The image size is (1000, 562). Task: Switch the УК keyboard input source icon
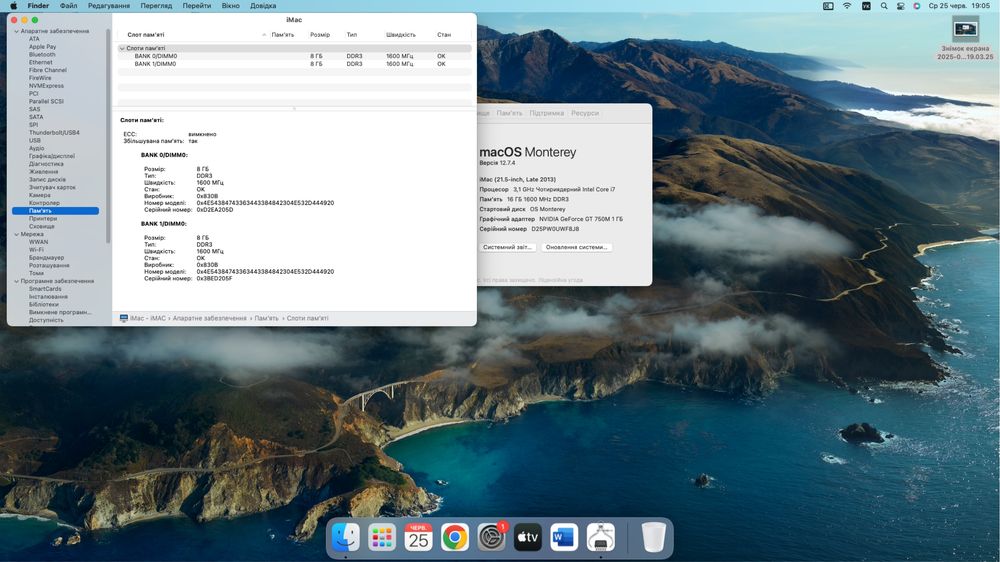866,6
